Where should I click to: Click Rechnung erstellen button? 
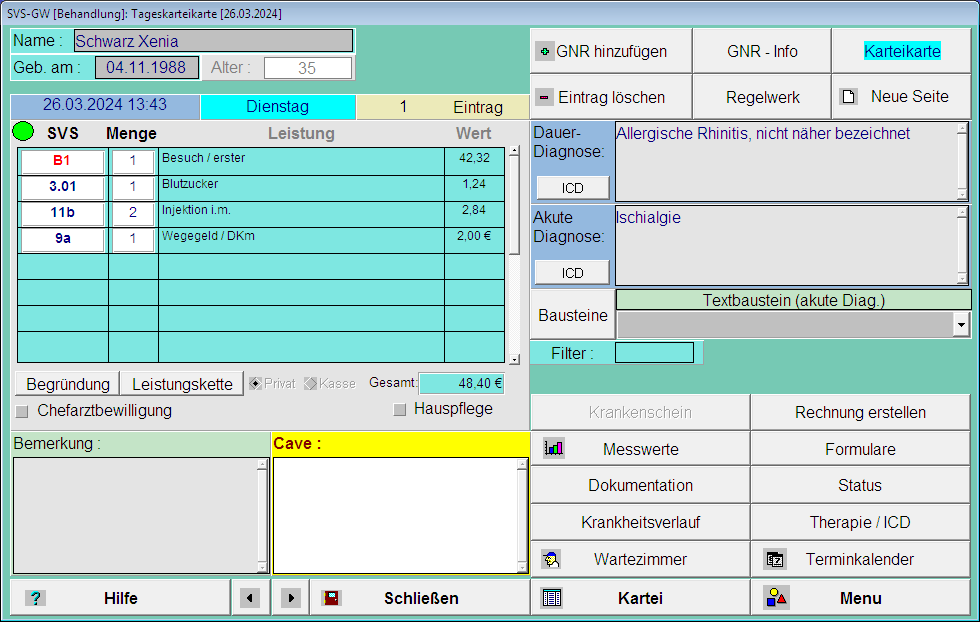point(860,412)
